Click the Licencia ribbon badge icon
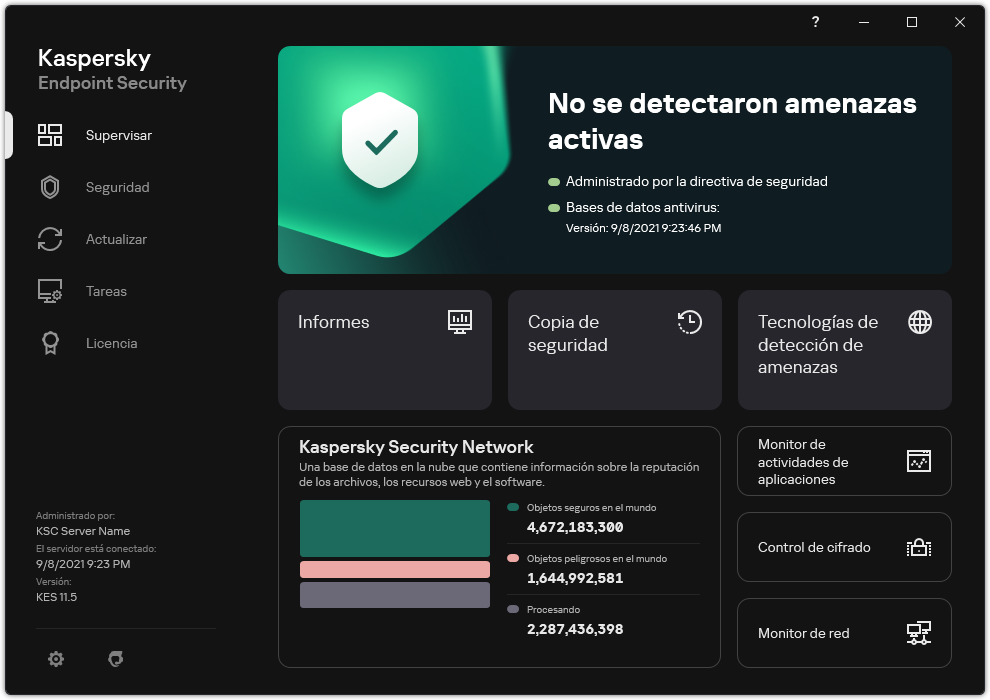The width and height of the screenshot is (990, 700). 50,343
